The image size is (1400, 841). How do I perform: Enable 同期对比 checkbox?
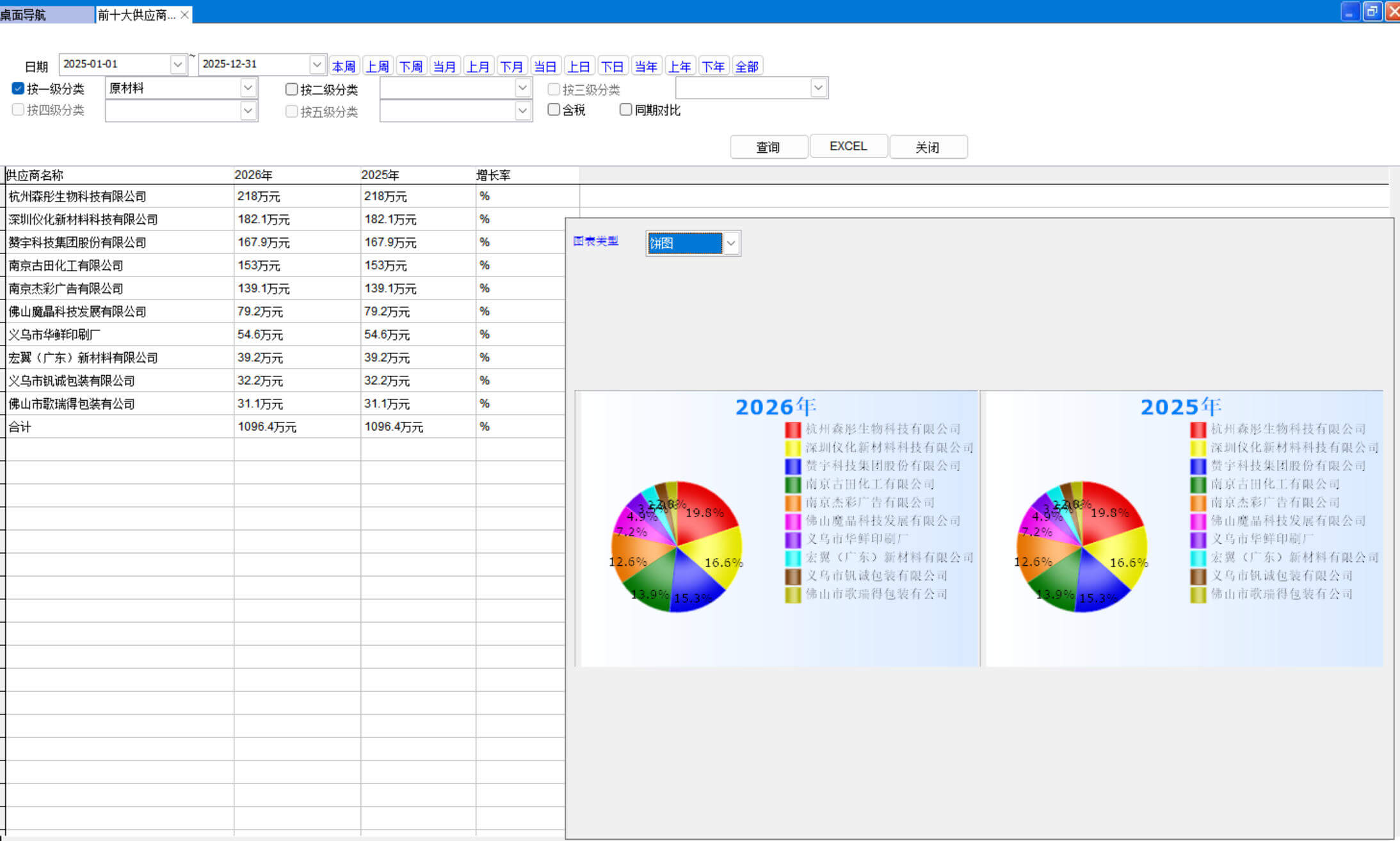pyautogui.click(x=625, y=109)
